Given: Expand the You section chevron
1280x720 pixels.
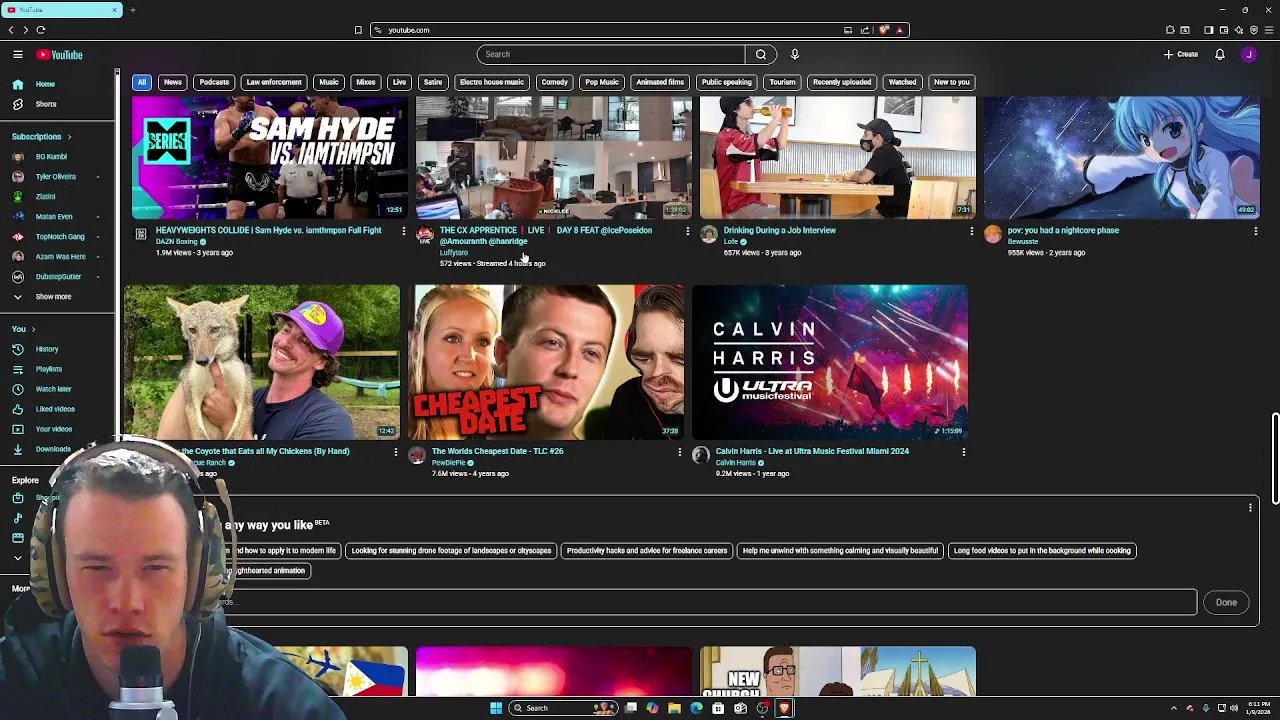Looking at the screenshot, I should click(x=33, y=329).
